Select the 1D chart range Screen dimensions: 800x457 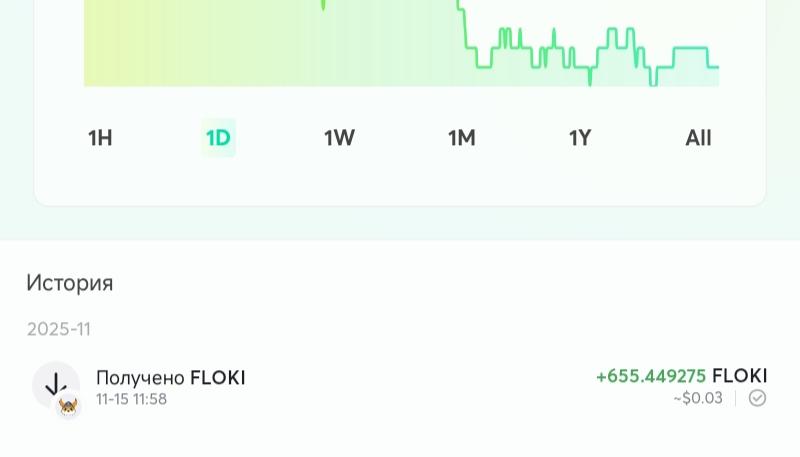tap(218, 138)
